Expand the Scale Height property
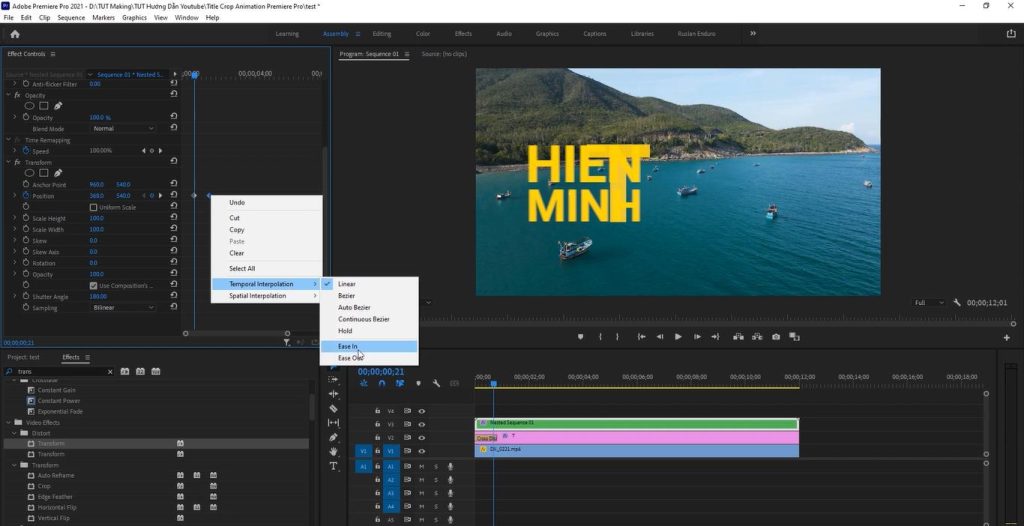The width and height of the screenshot is (1024, 526). (15, 218)
